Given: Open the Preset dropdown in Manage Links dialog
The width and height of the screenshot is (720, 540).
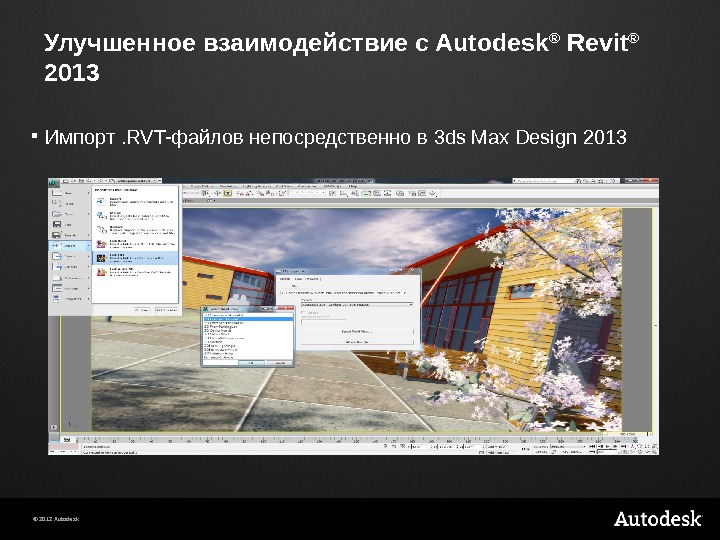Looking at the screenshot, I should pyautogui.click(x=357, y=304).
